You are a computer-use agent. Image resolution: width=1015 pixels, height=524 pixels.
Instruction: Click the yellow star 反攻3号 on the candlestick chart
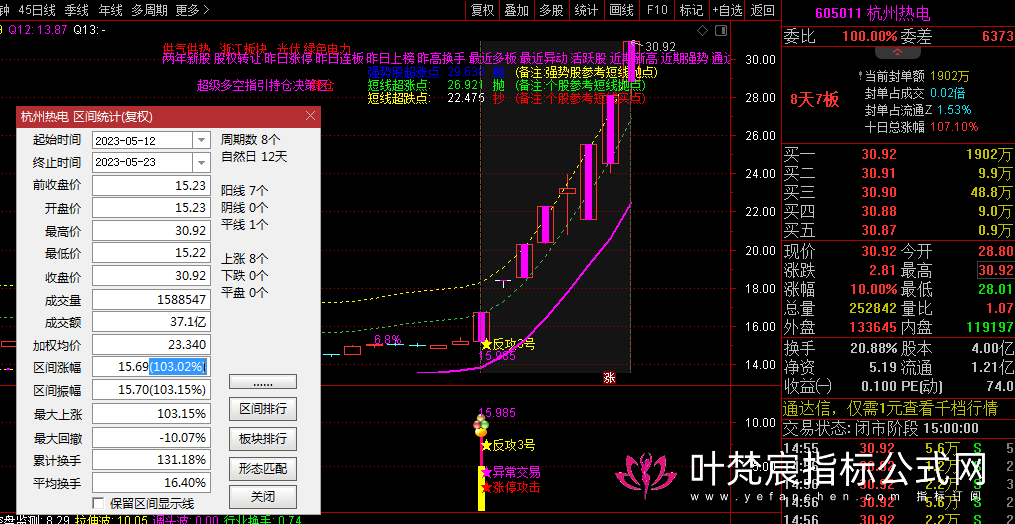point(508,345)
